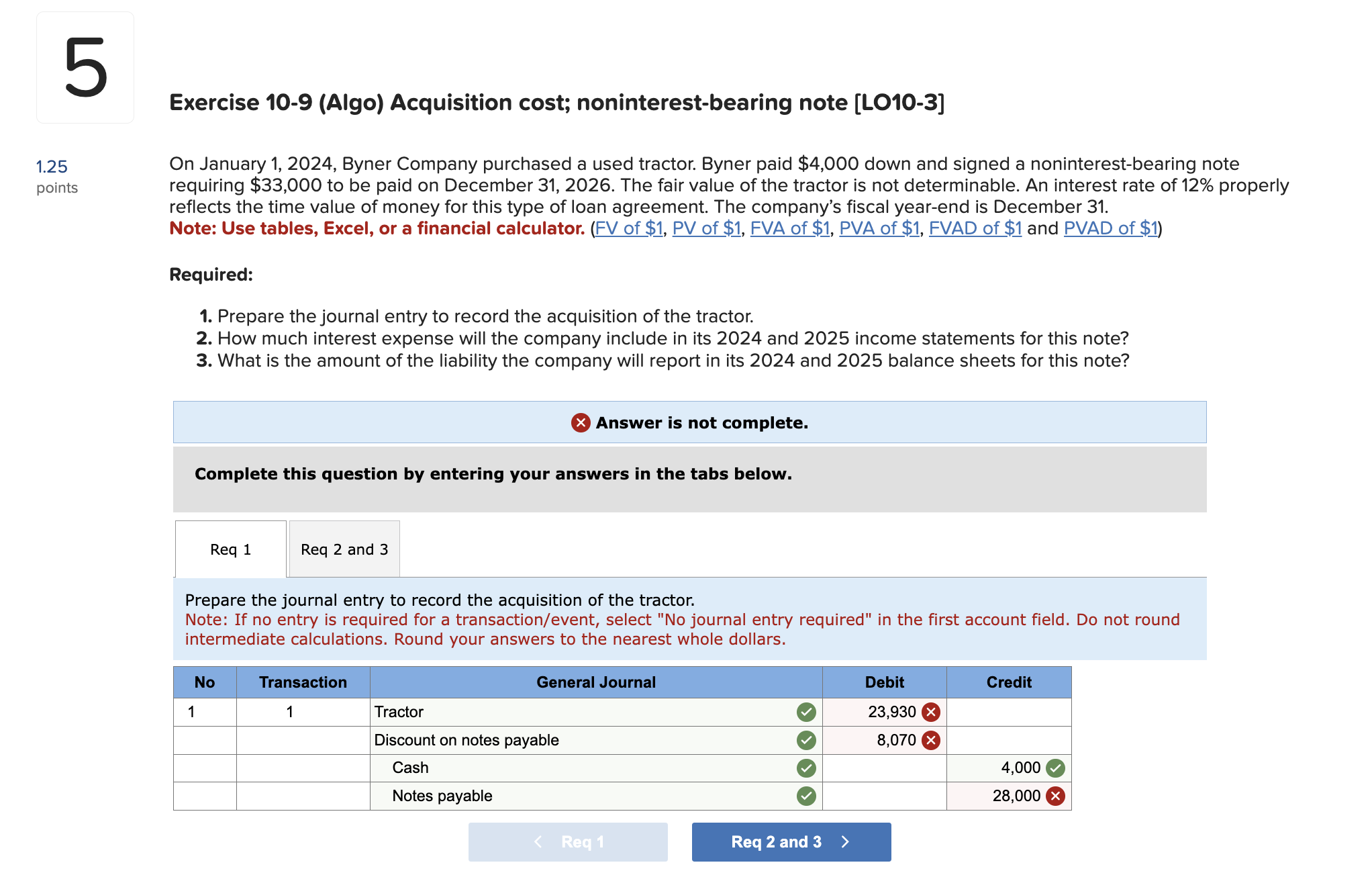
Task: Click the green checkmark beside Notes payable
Action: (x=805, y=796)
